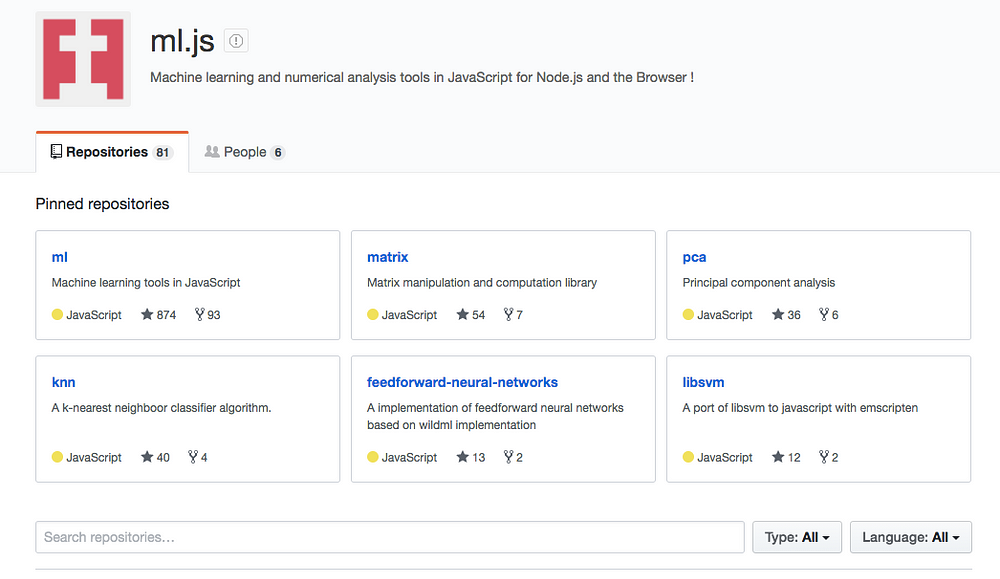Click the ml.js organization avatar logo
Viewport: 1000px width, 579px height.
(83, 59)
